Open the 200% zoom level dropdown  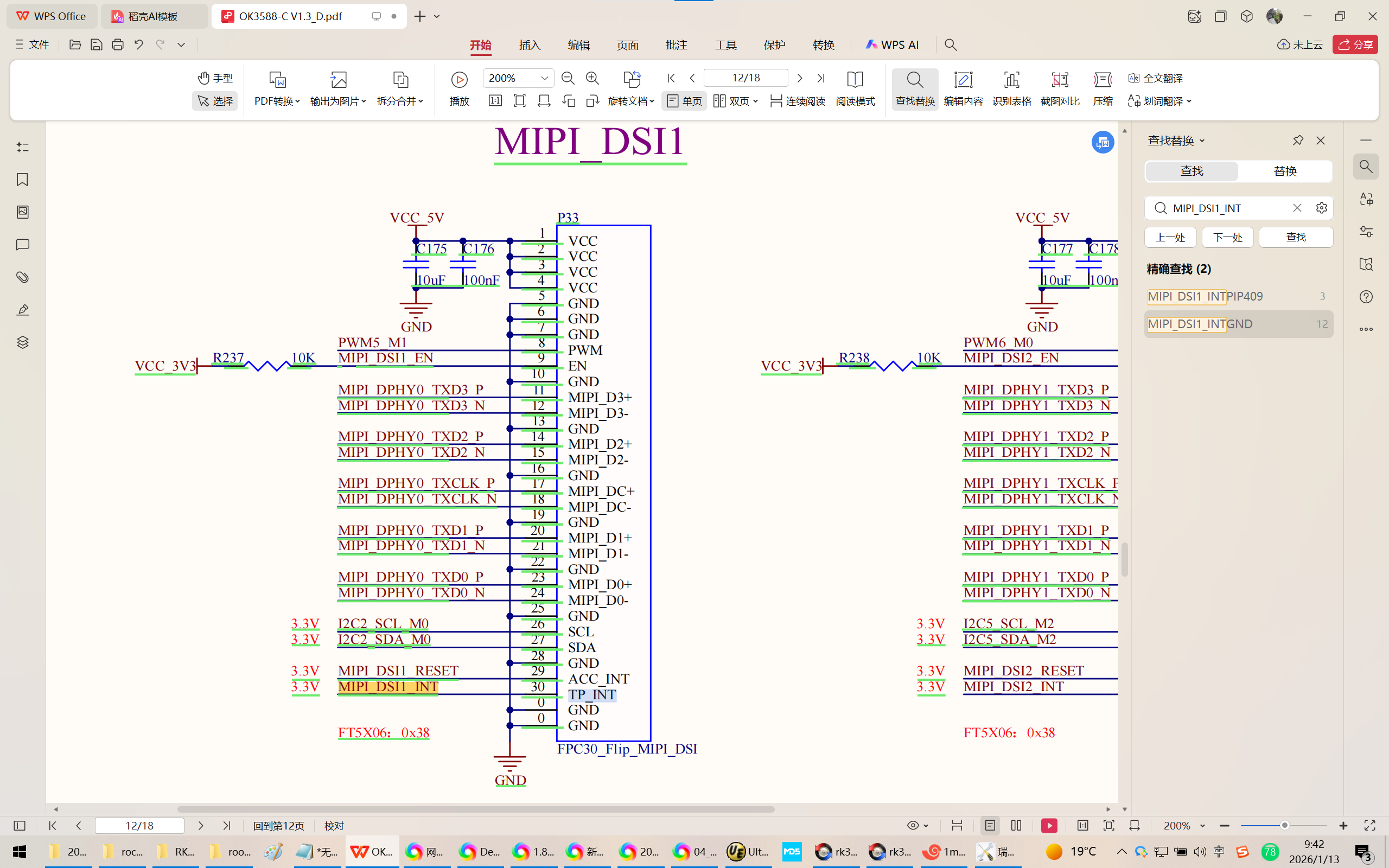(x=544, y=78)
